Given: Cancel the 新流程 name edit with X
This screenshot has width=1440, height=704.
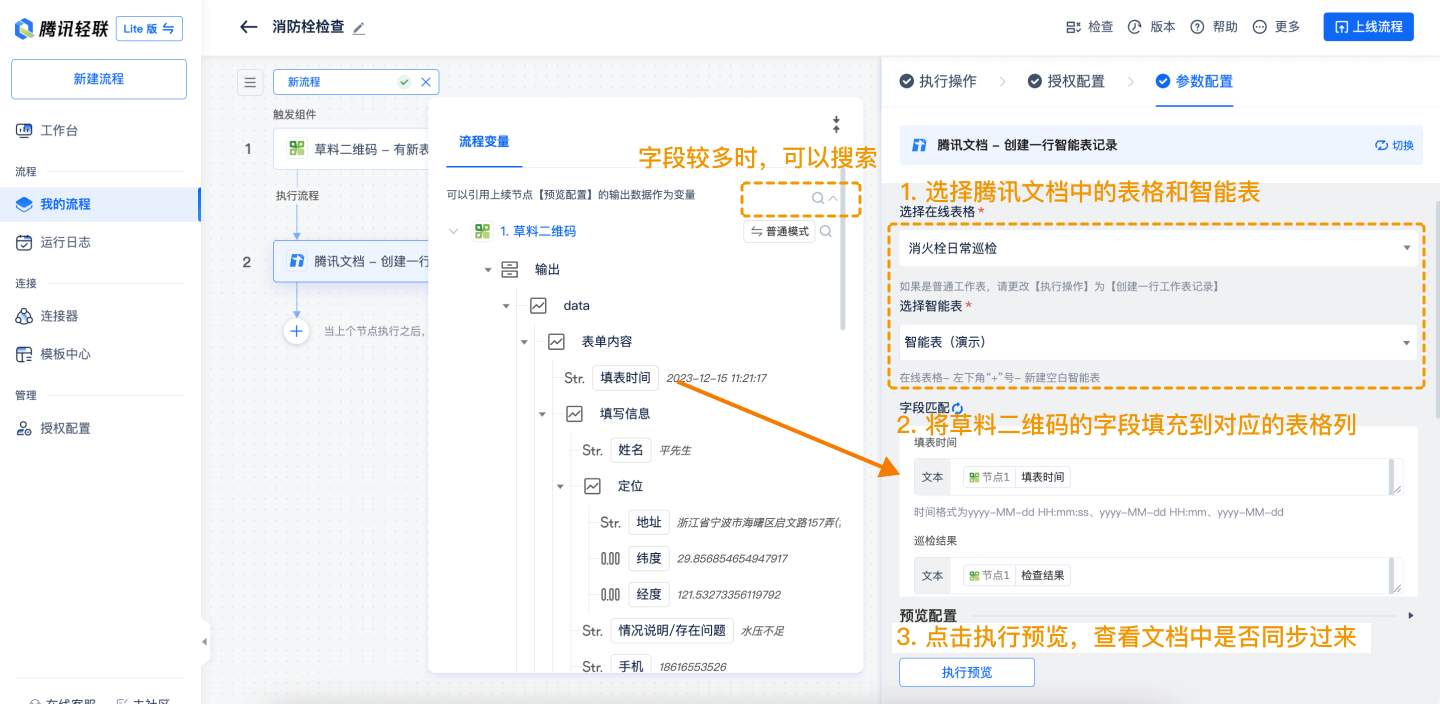Looking at the screenshot, I should [x=426, y=82].
